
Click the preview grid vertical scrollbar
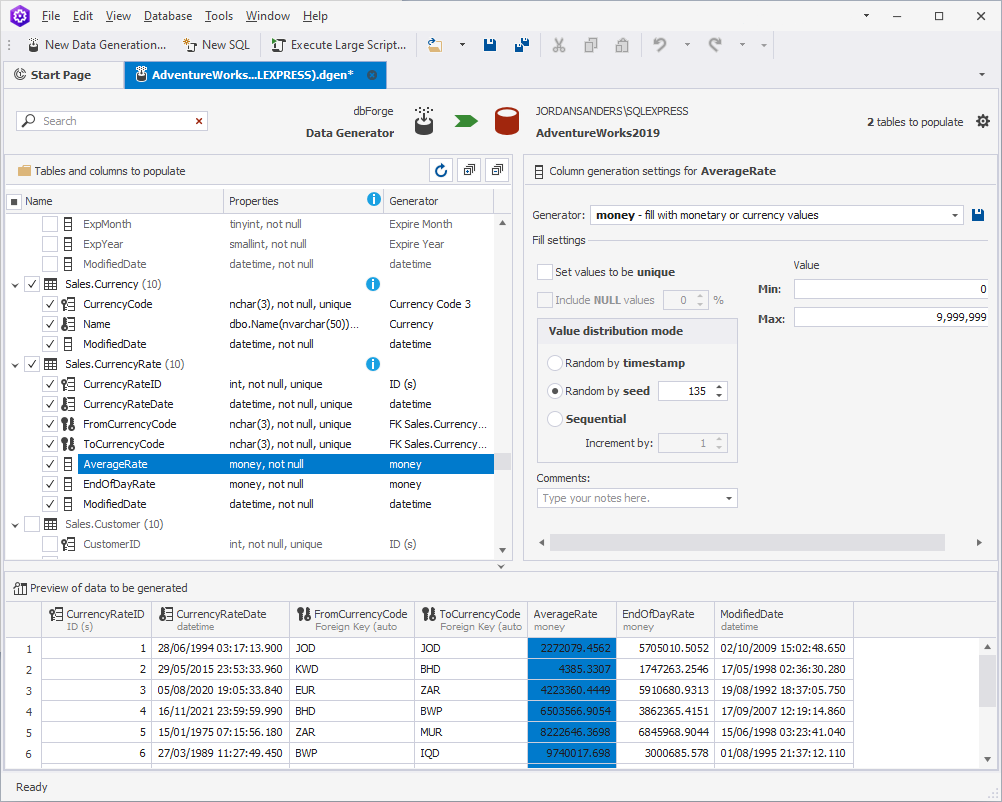pyautogui.click(x=987, y=681)
